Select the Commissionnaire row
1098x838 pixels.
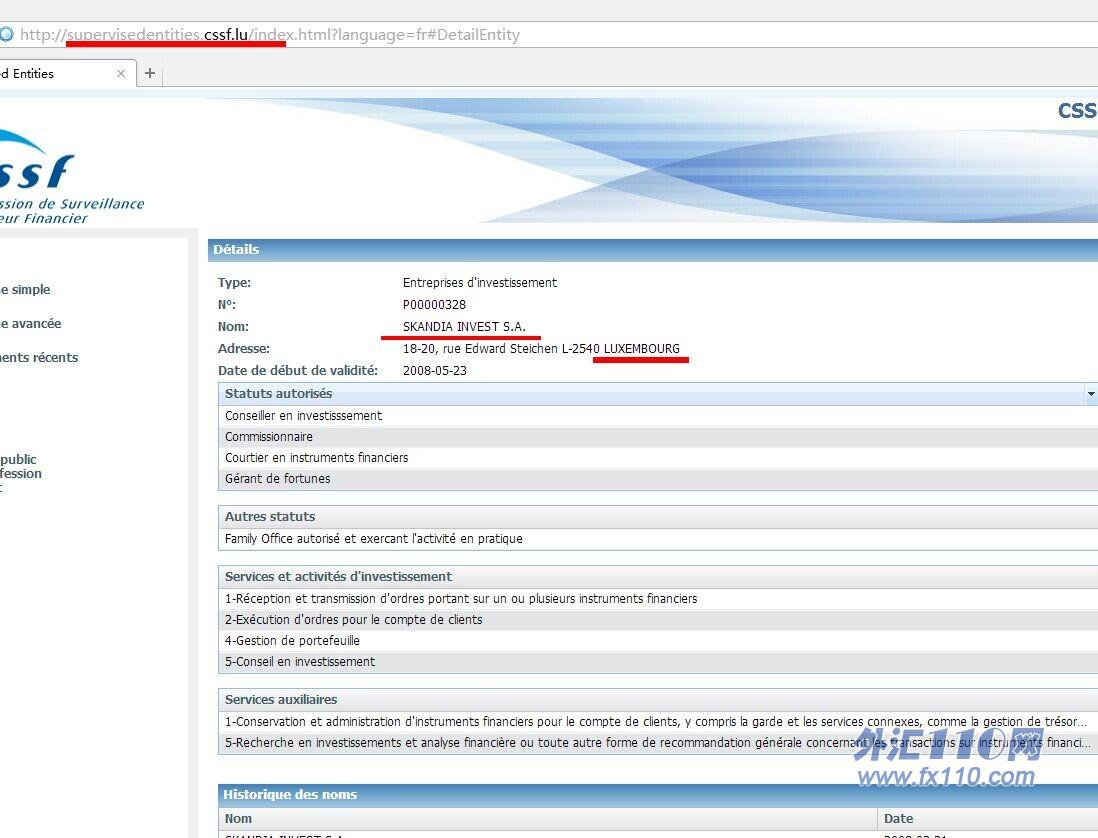pyautogui.click(x=658, y=436)
